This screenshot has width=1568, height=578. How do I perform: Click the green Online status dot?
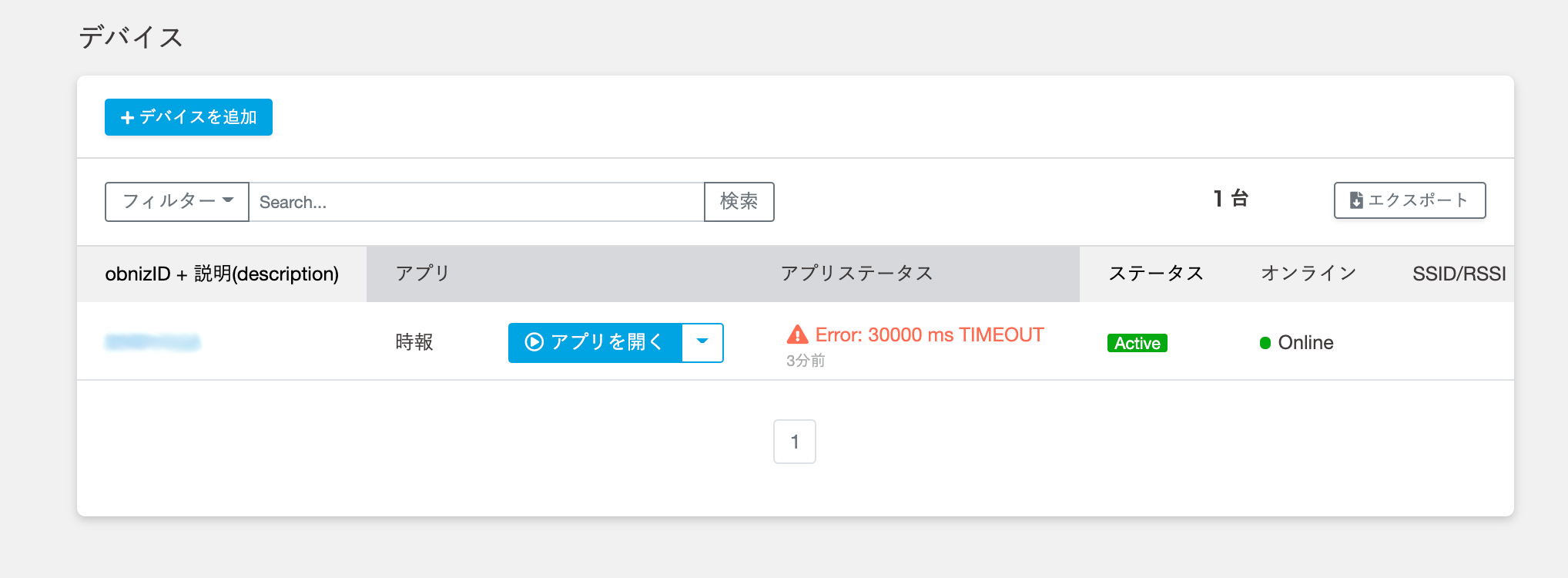click(1265, 342)
